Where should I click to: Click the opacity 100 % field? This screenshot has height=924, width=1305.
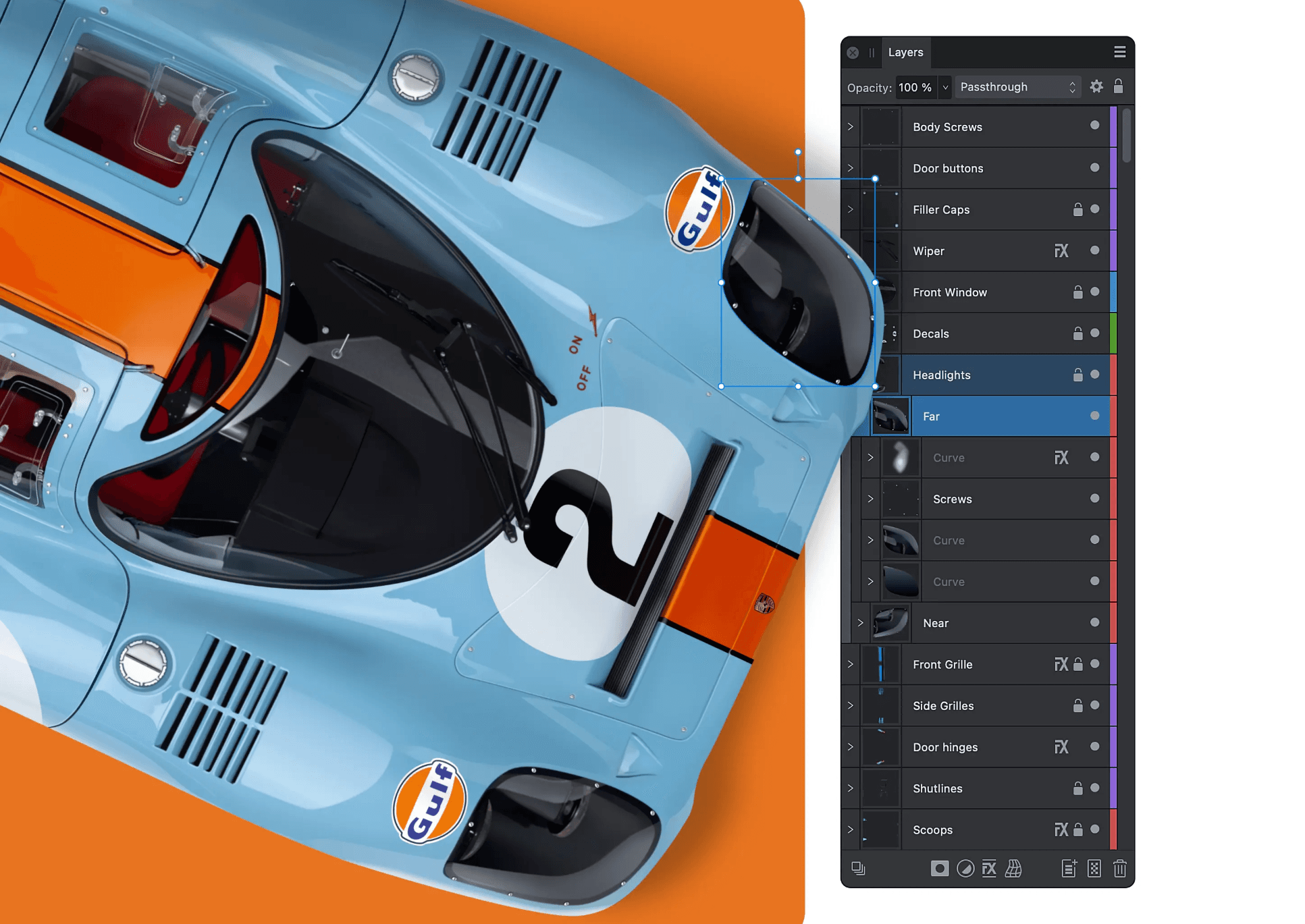tap(916, 87)
